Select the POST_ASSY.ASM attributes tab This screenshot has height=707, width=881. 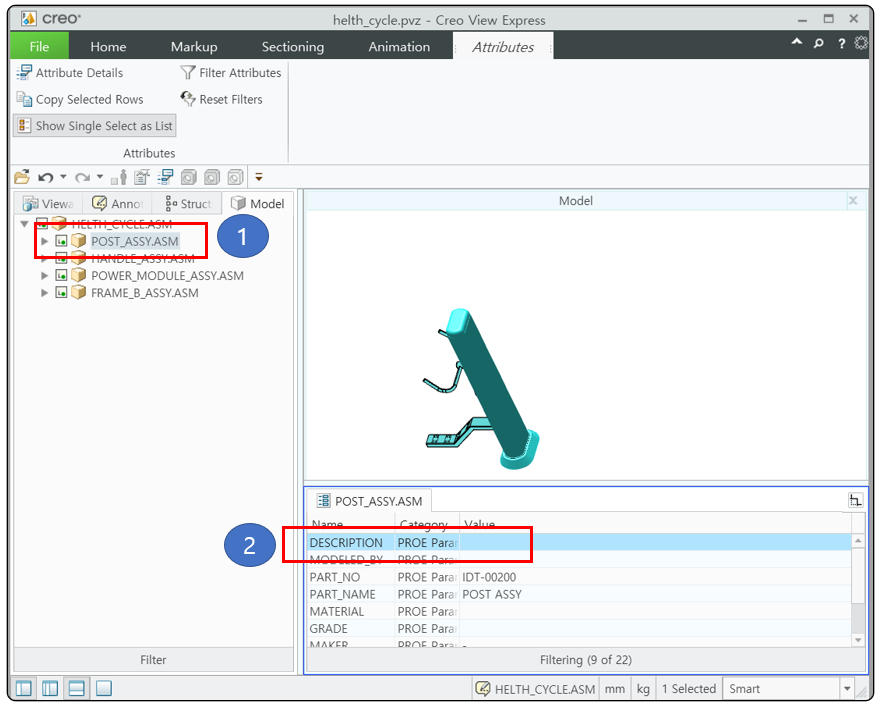tap(369, 501)
